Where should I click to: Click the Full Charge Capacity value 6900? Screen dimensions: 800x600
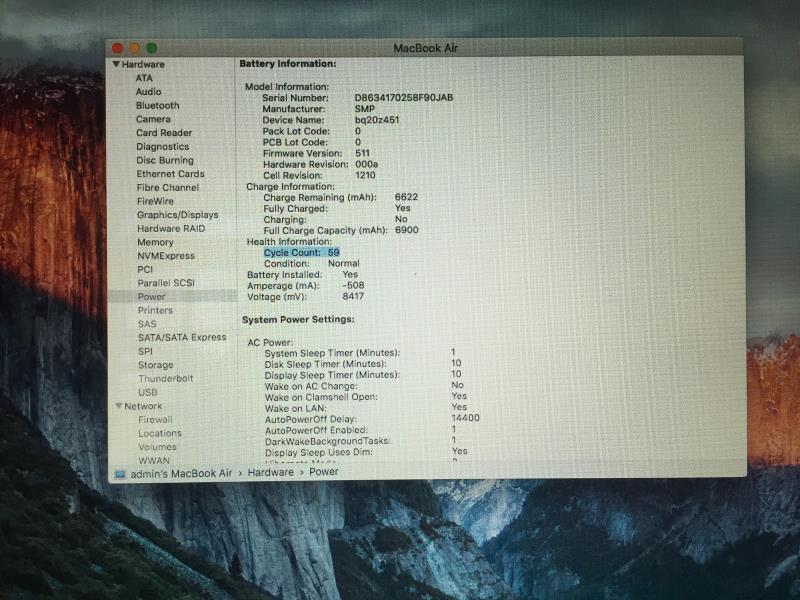tap(407, 230)
